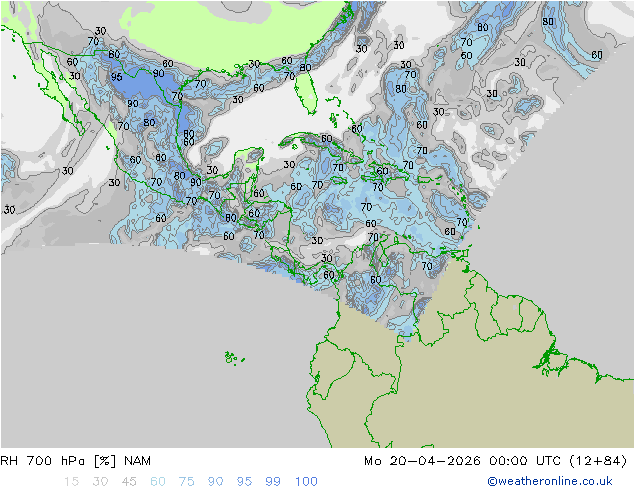Select legend value 60
This screenshot has height=490, width=634.
click(158, 482)
